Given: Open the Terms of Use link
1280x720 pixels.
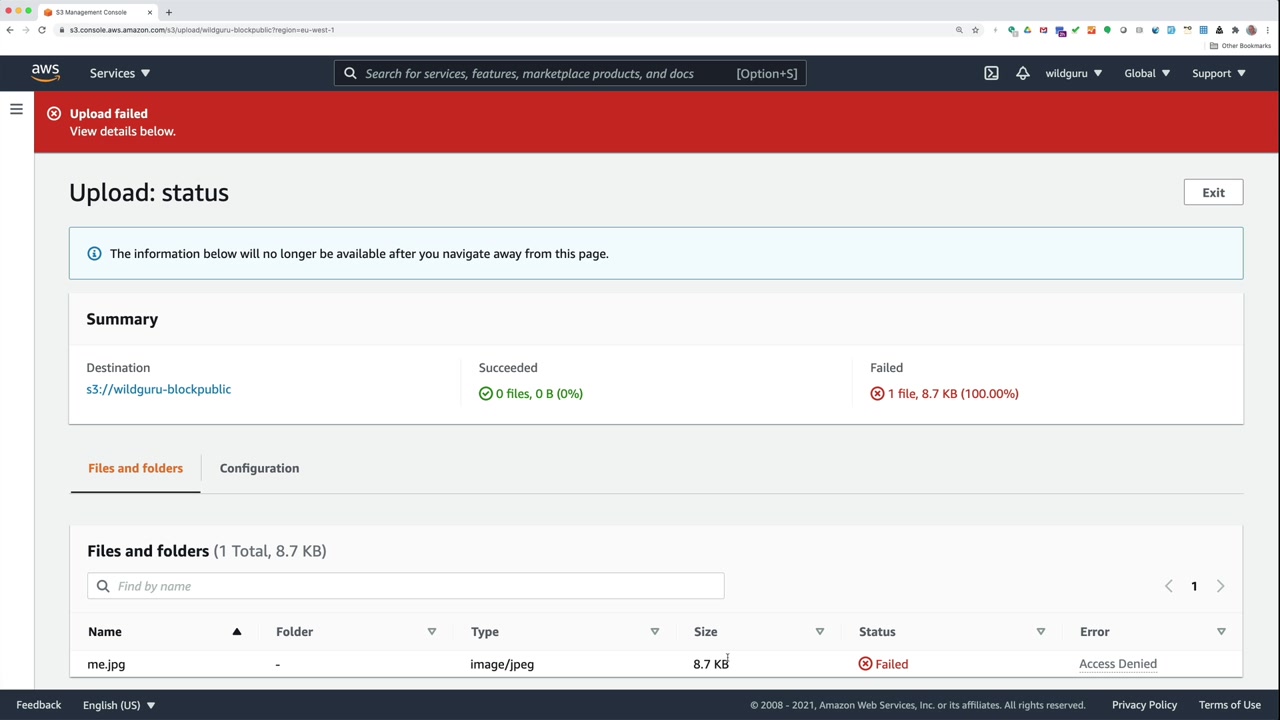Looking at the screenshot, I should [x=1229, y=705].
